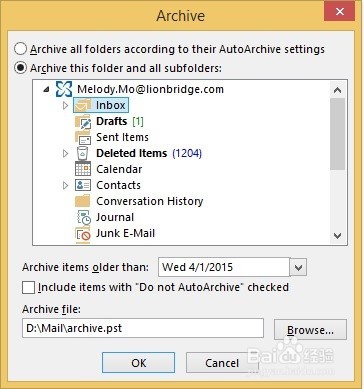This screenshot has width=364, height=389.
Task: Click Browse to choose archive file
Action: point(310,330)
